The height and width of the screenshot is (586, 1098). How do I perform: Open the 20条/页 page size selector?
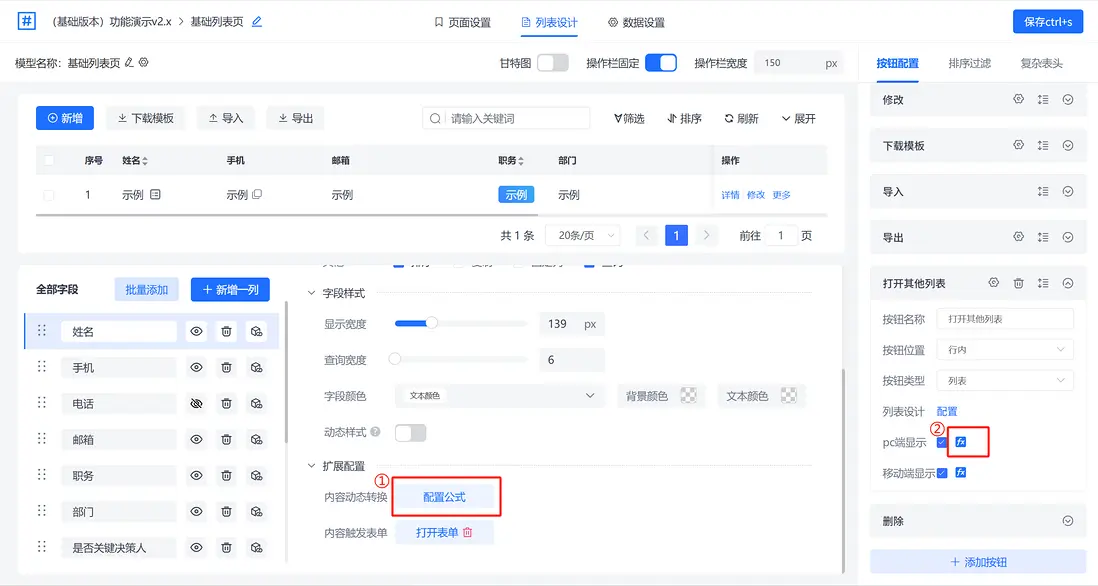click(x=582, y=235)
